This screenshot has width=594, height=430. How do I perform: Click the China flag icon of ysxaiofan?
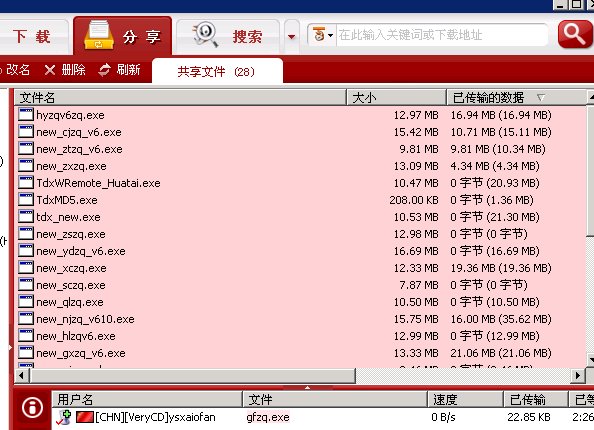[x=84, y=417]
